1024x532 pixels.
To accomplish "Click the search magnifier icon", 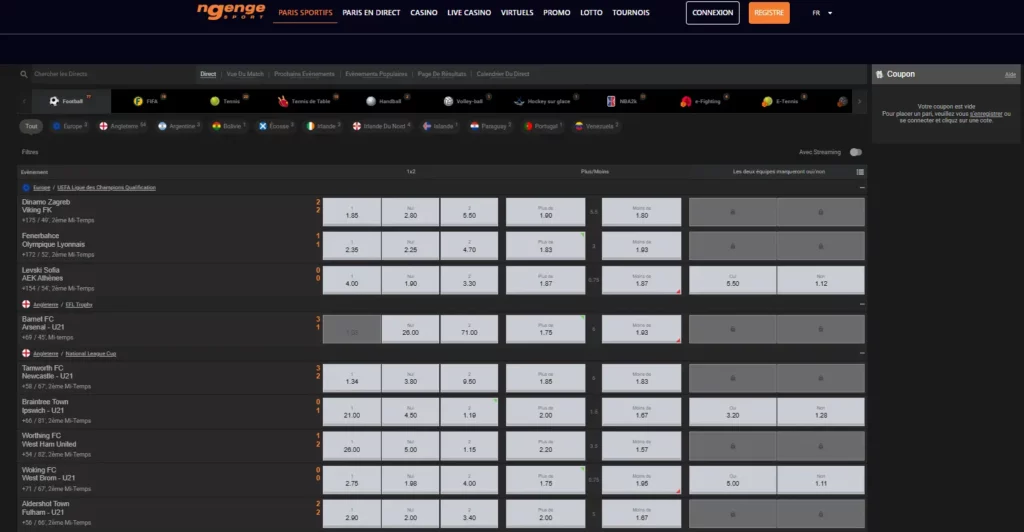I will [x=24, y=74].
